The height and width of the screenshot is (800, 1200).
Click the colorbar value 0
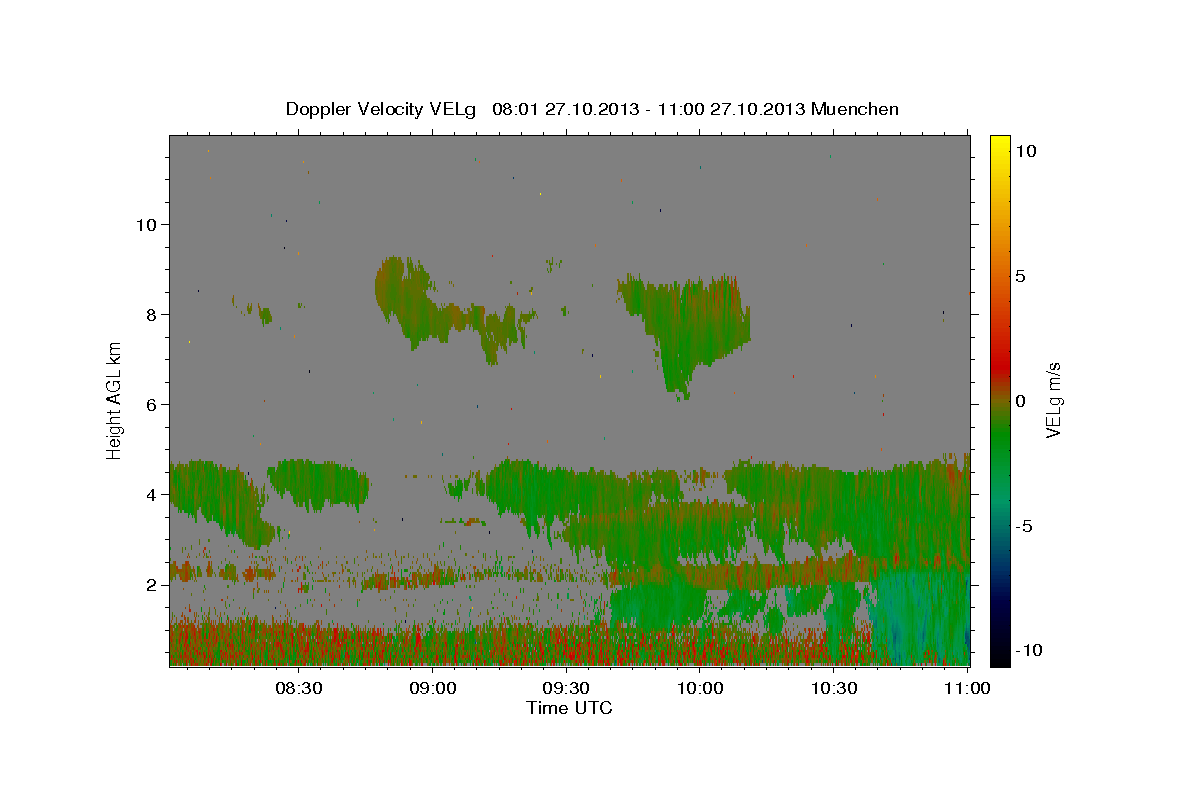click(1020, 401)
